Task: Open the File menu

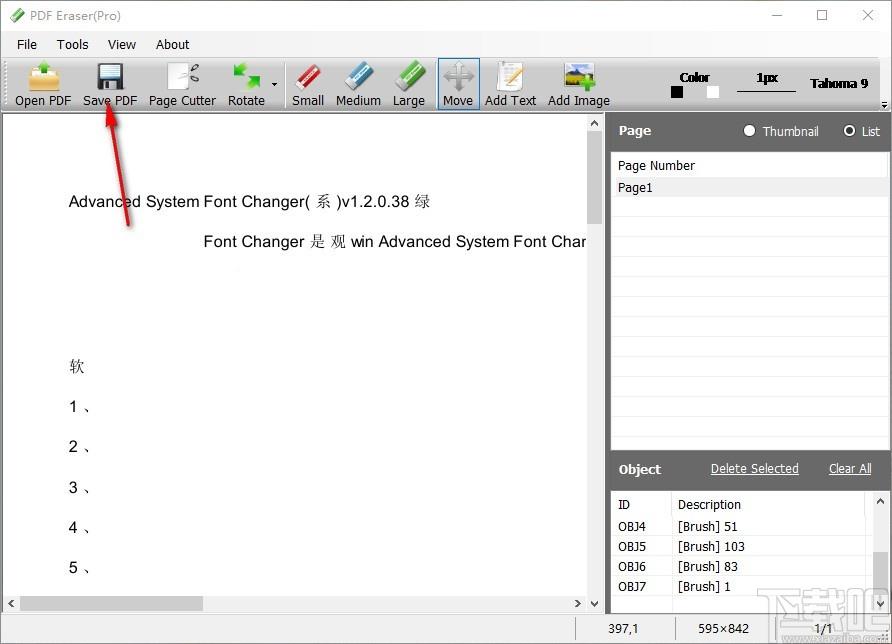Action: (27, 44)
